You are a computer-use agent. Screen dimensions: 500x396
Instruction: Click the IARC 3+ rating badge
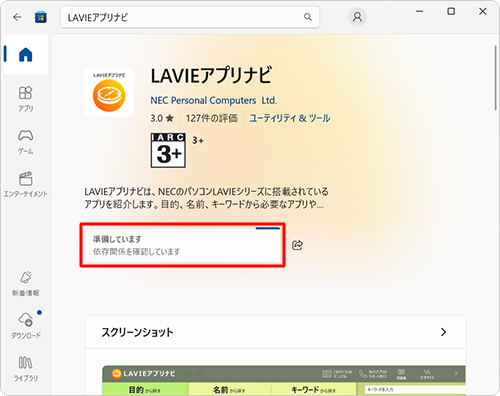168,150
